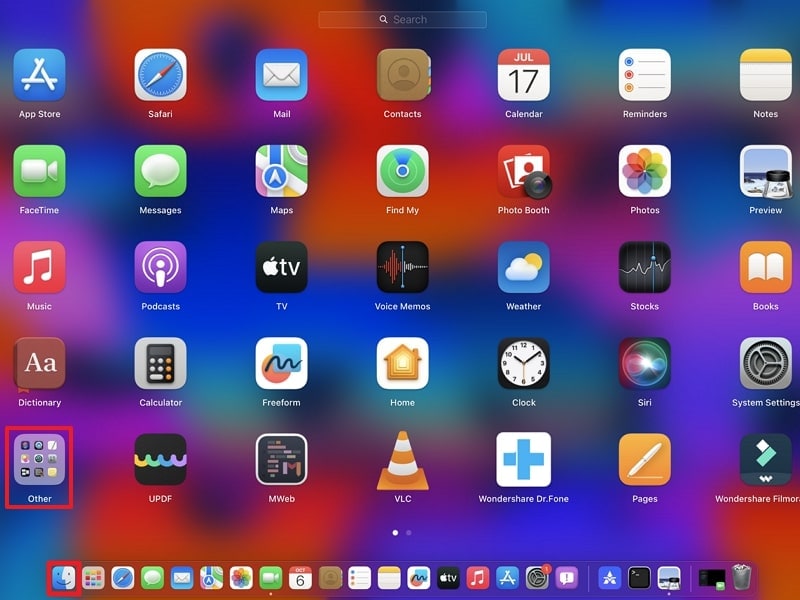This screenshot has height=600, width=800.
Task: Open the Trash in the Dock
Action: (x=741, y=577)
